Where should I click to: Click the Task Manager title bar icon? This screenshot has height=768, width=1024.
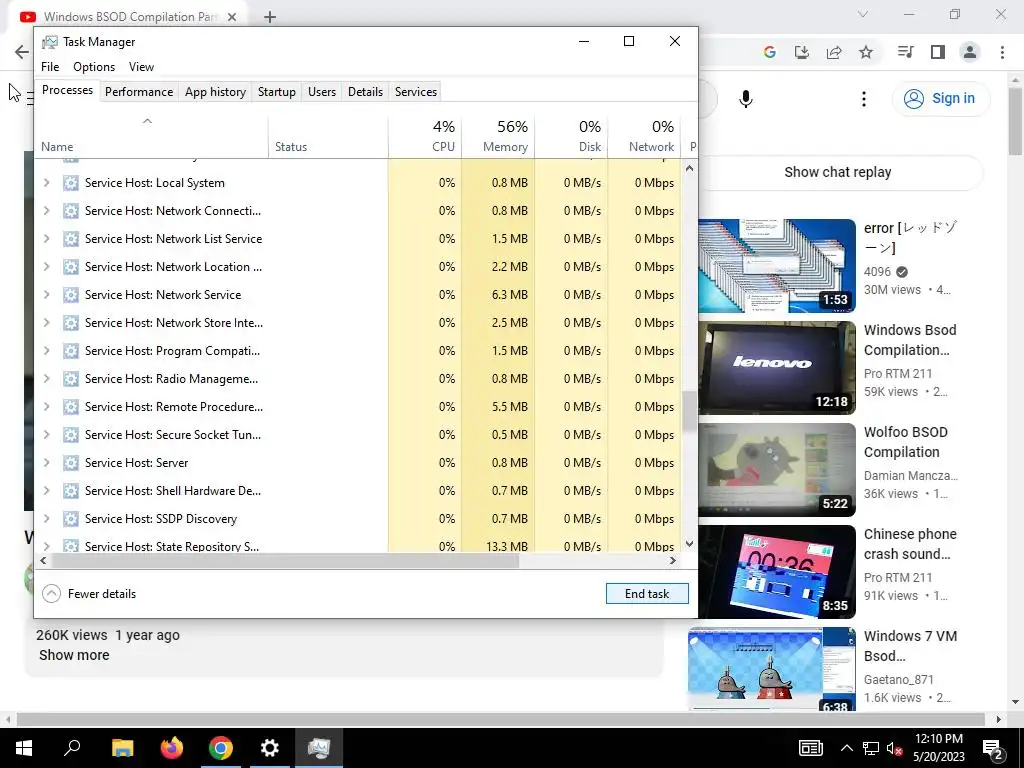click(x=50, y=42)
